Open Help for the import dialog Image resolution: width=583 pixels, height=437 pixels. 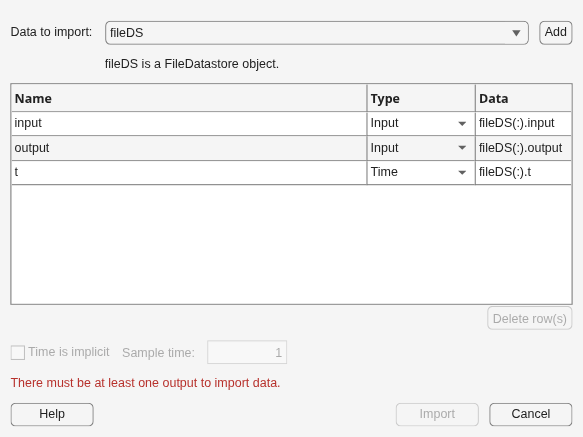tap(52, 414)
